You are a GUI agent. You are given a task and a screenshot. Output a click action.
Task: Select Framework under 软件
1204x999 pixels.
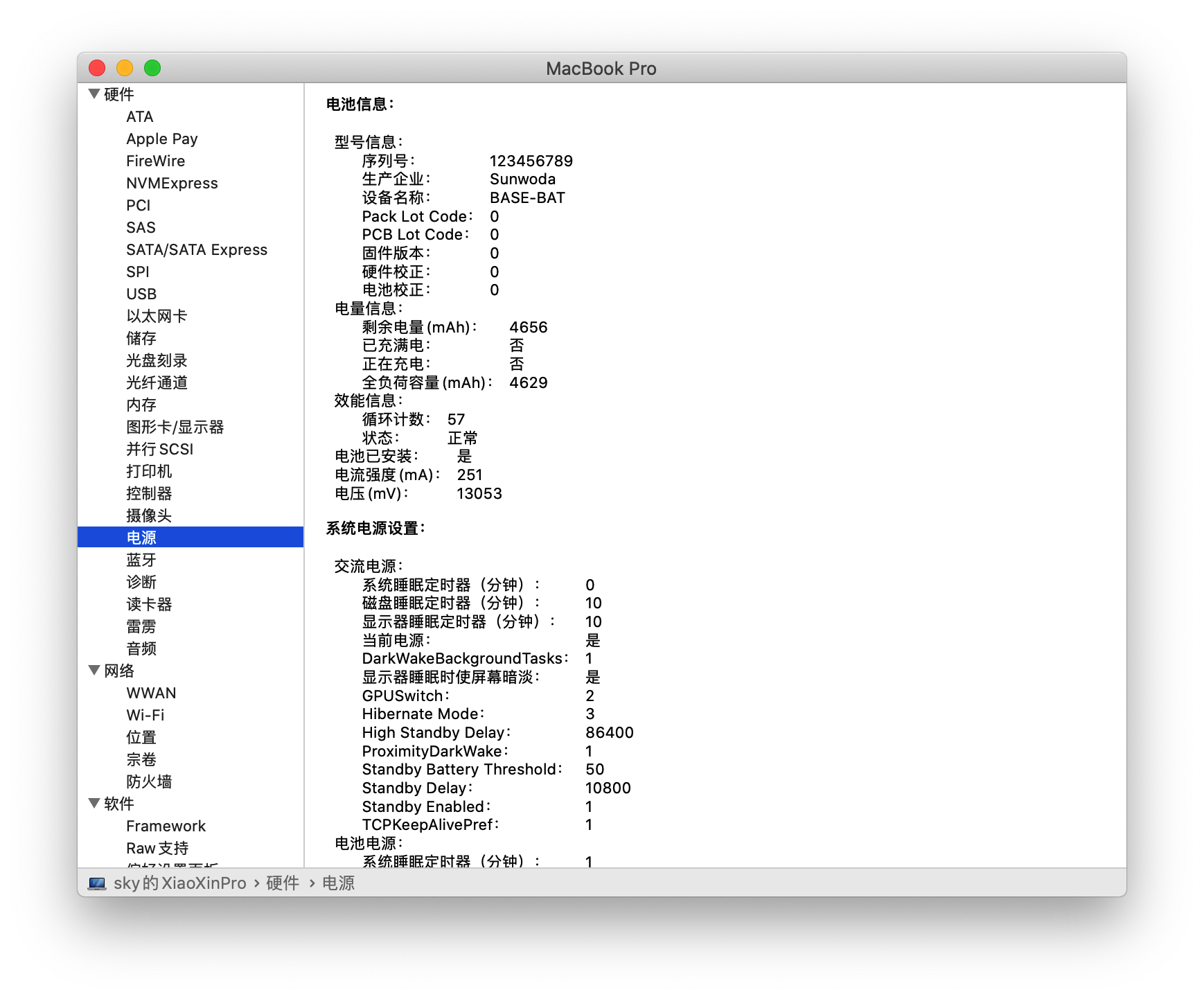pos(166,826)
